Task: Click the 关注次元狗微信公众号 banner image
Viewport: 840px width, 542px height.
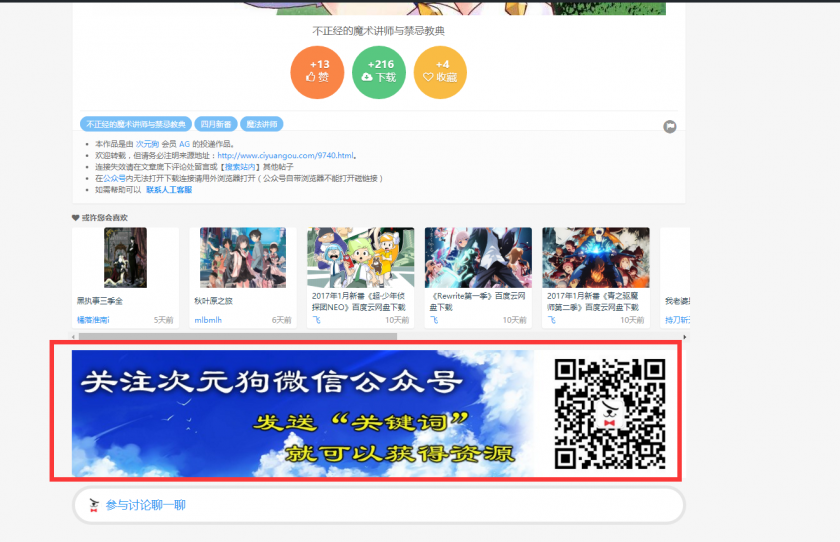Action: 303,413
